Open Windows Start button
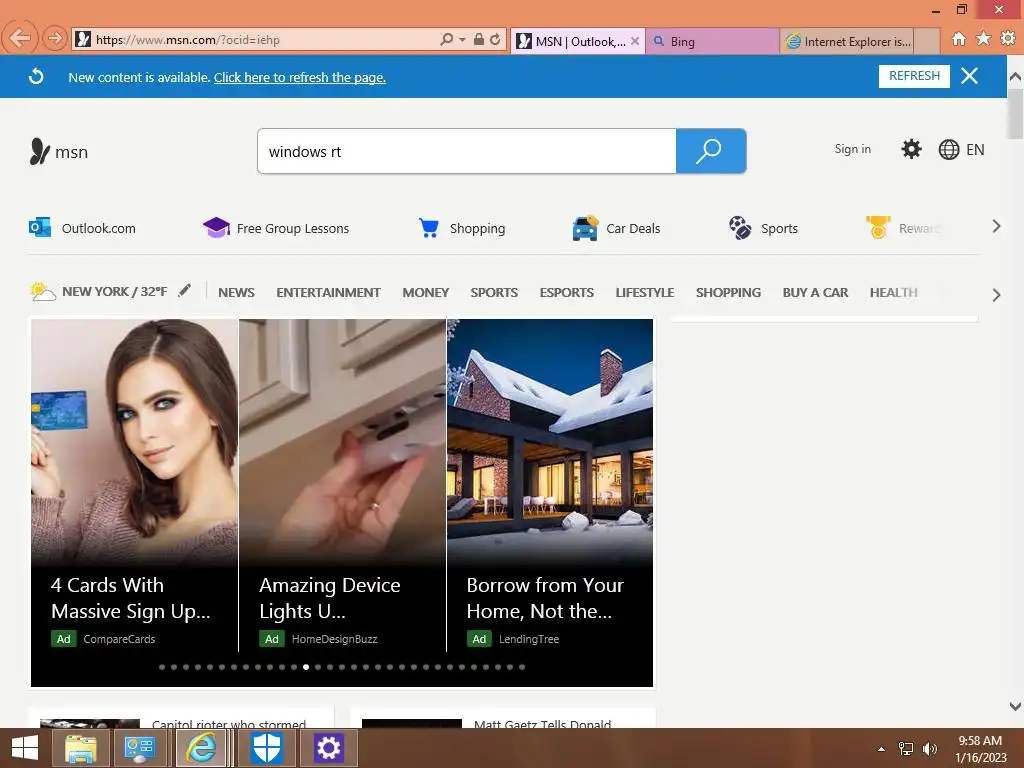Screen dimensions: 1024x768 tap(25, 748)
